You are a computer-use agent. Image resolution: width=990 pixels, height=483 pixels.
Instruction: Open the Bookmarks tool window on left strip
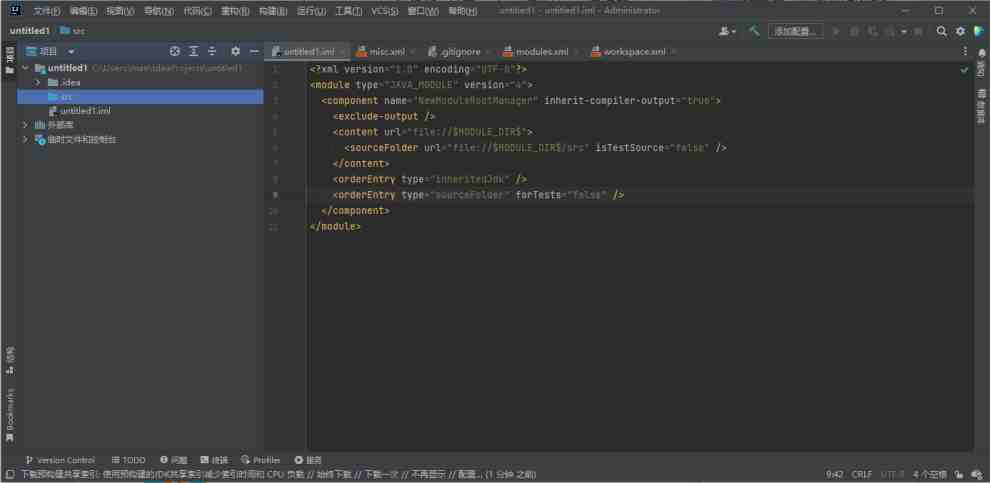click(9, 416)
